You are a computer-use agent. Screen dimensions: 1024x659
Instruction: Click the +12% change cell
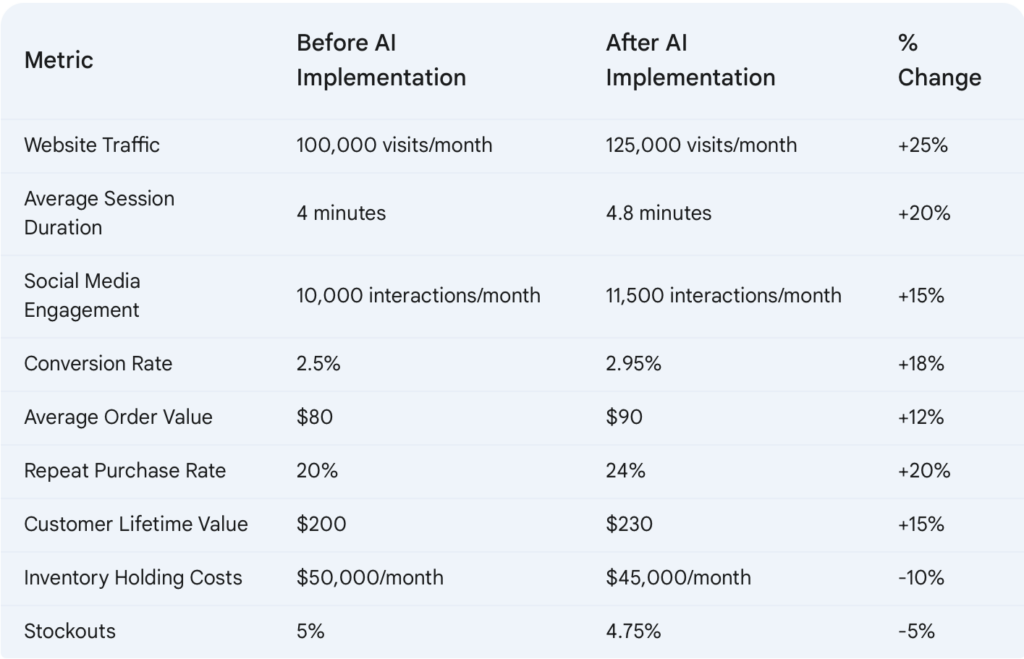[x=921, y=417]
